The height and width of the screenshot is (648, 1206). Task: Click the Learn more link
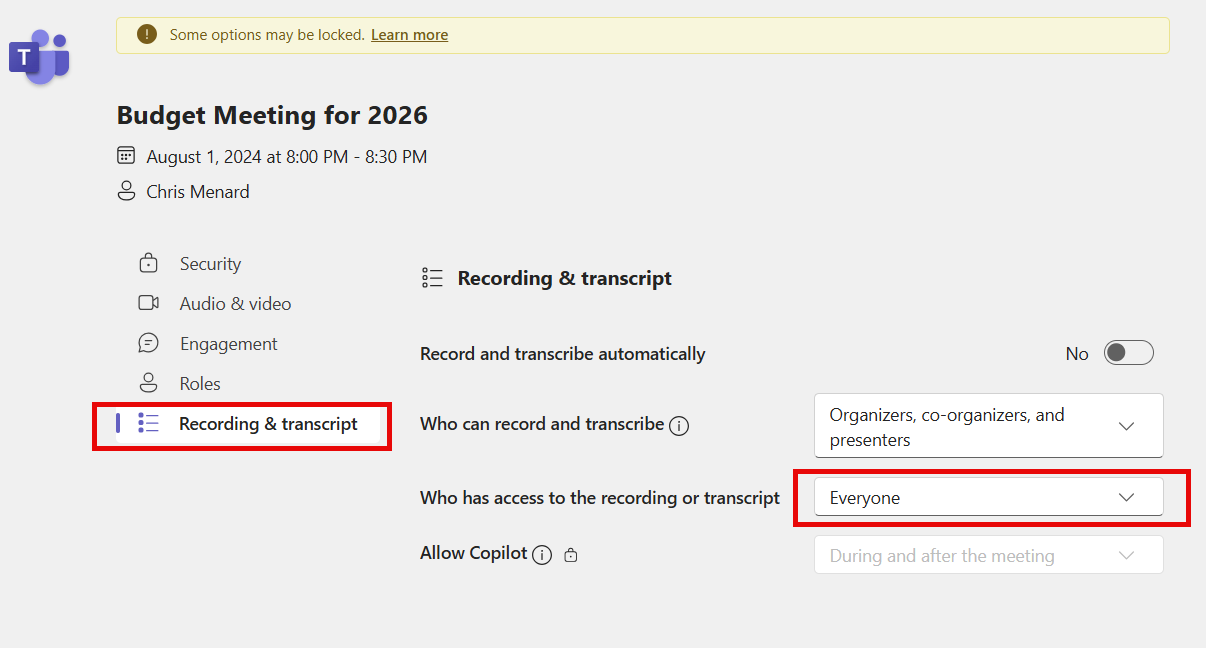(409, 34)
